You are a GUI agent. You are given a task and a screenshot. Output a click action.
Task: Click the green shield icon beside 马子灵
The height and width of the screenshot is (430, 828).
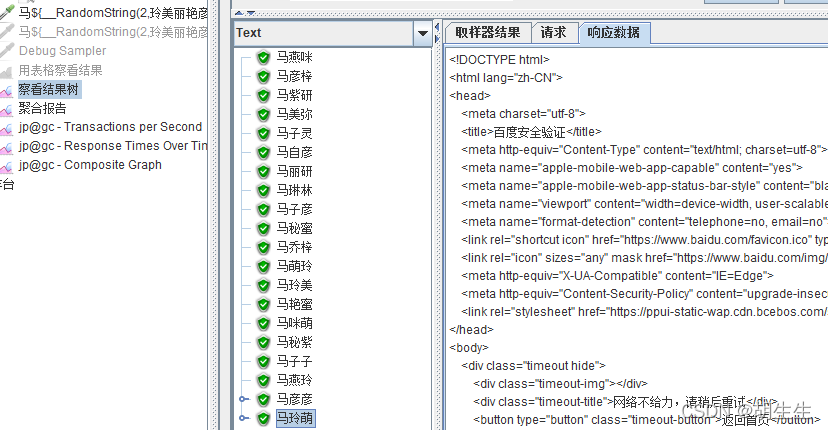[x=264, y=133]
